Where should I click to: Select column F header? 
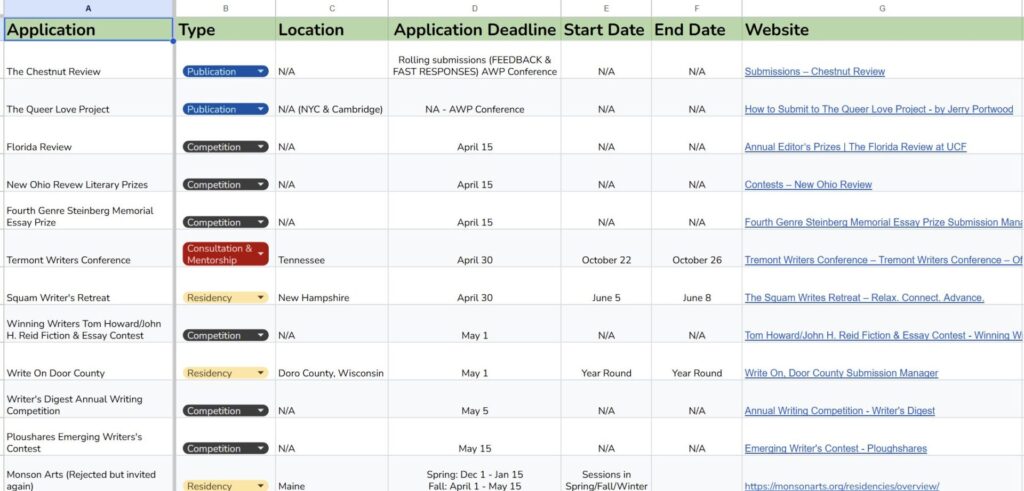[x=697, y=8]
